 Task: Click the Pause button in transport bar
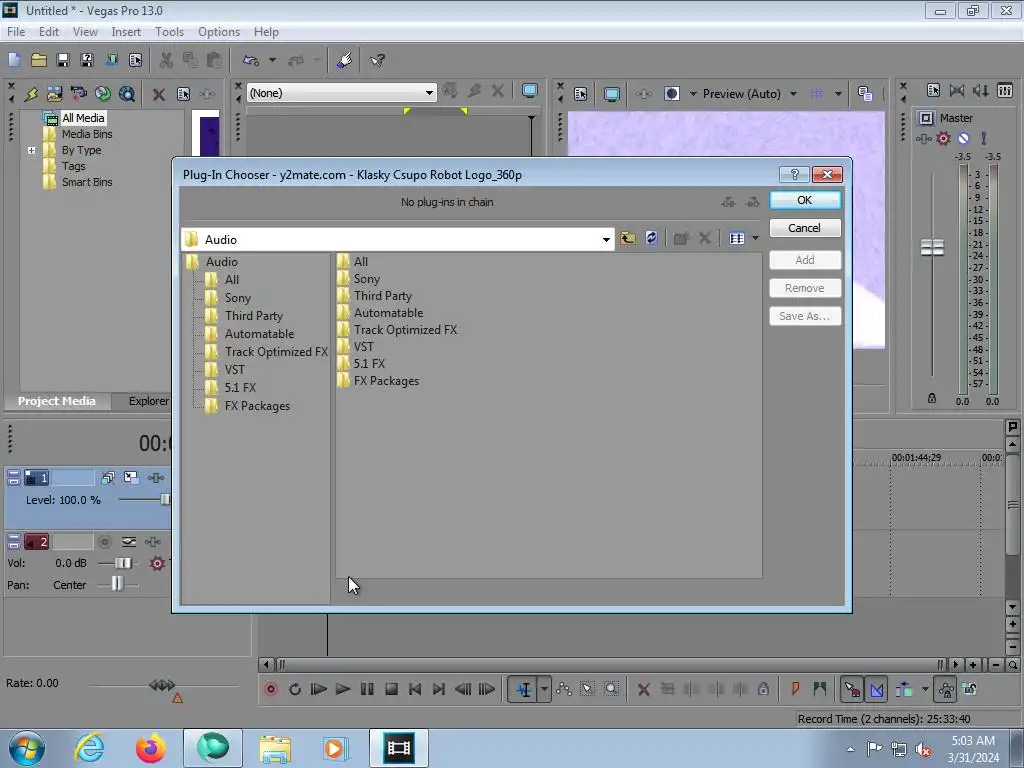coord(367,689)
